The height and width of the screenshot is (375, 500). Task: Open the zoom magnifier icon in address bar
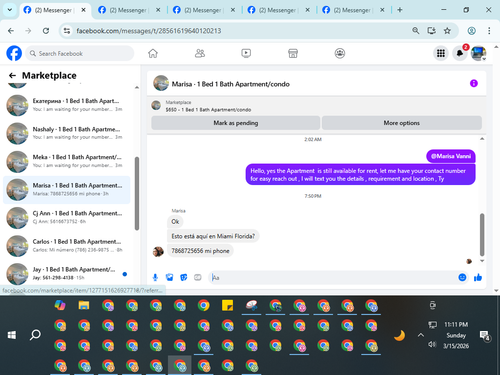click(415, 31)
